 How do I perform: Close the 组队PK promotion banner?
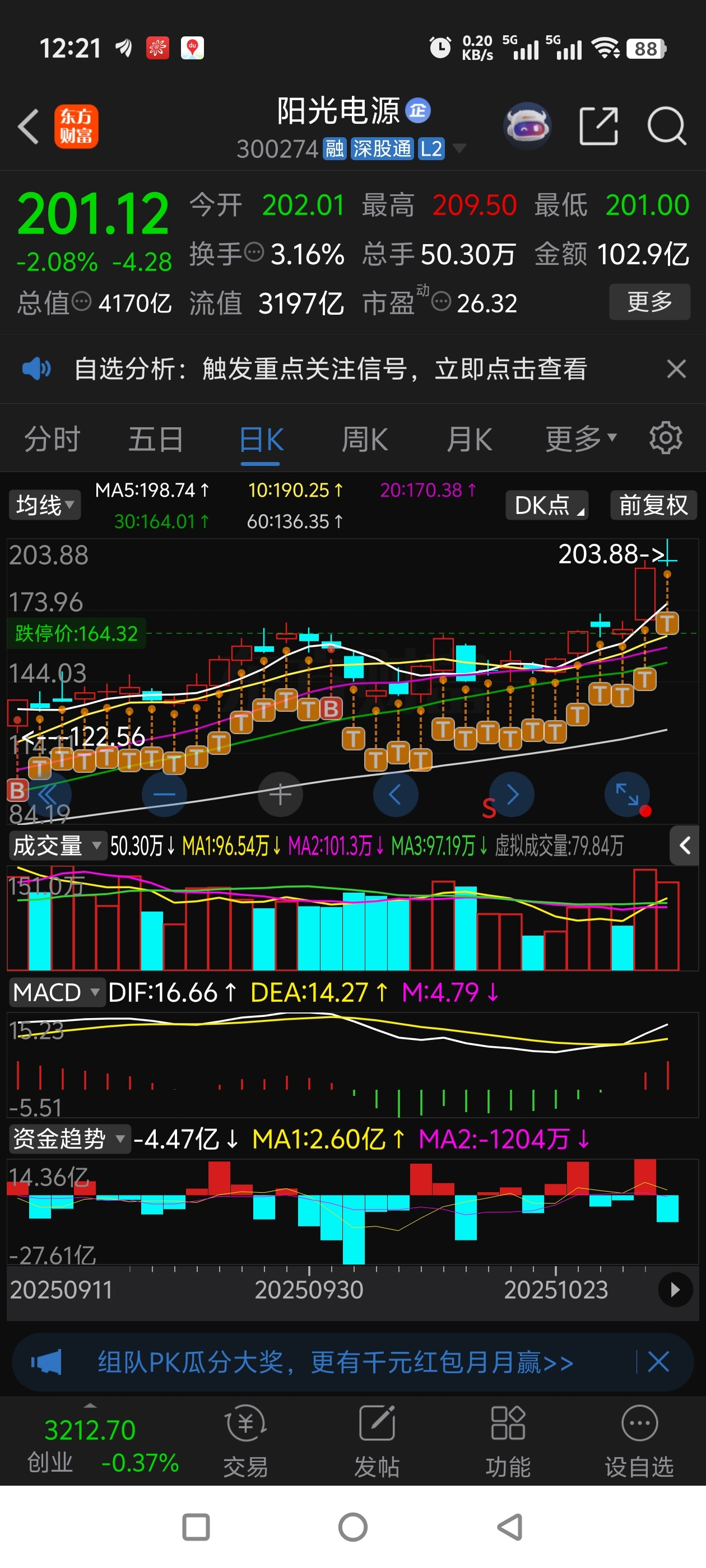(658, 1362)
